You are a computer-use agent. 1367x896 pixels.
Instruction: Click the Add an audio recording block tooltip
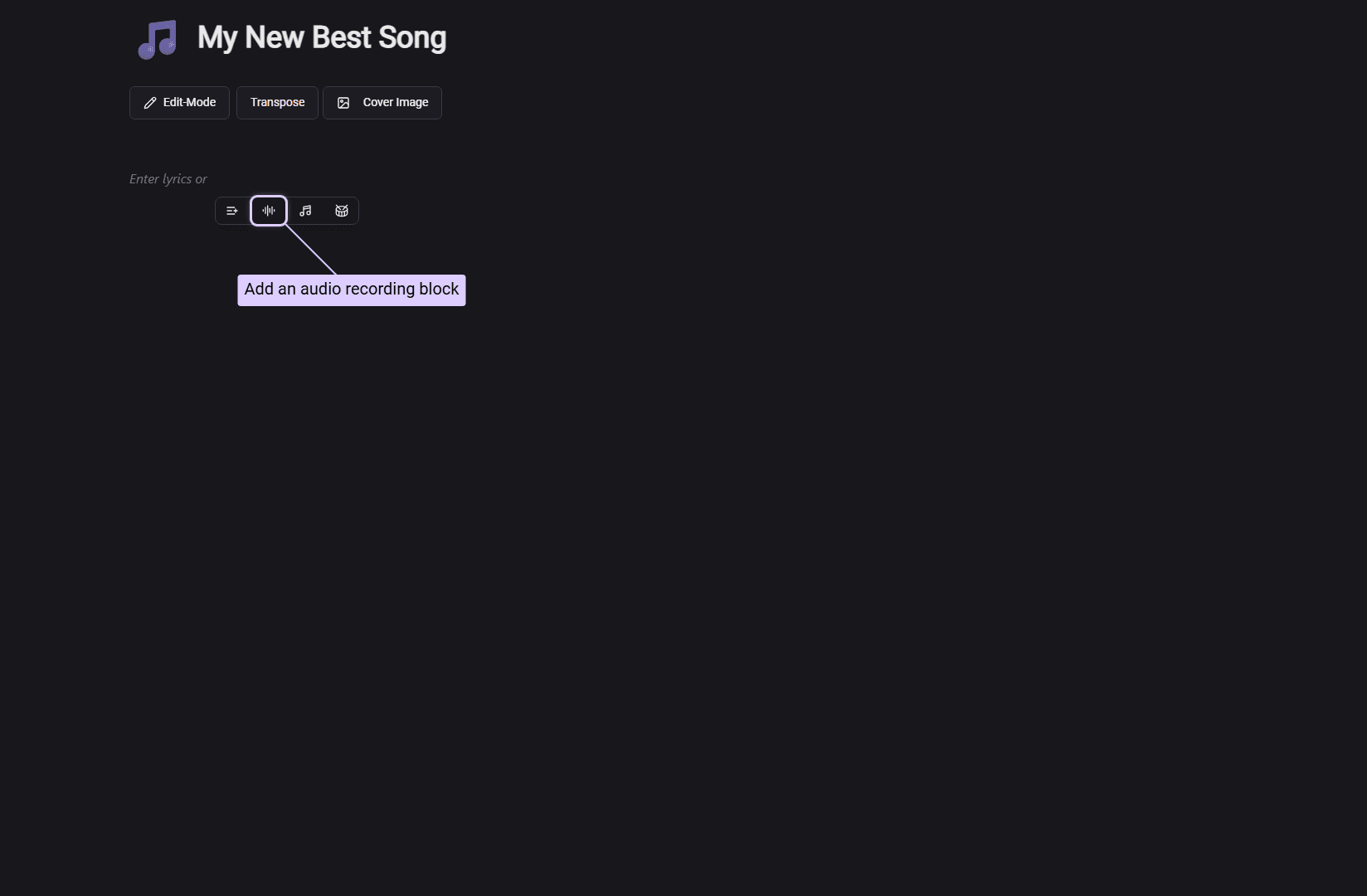(352, 290)
